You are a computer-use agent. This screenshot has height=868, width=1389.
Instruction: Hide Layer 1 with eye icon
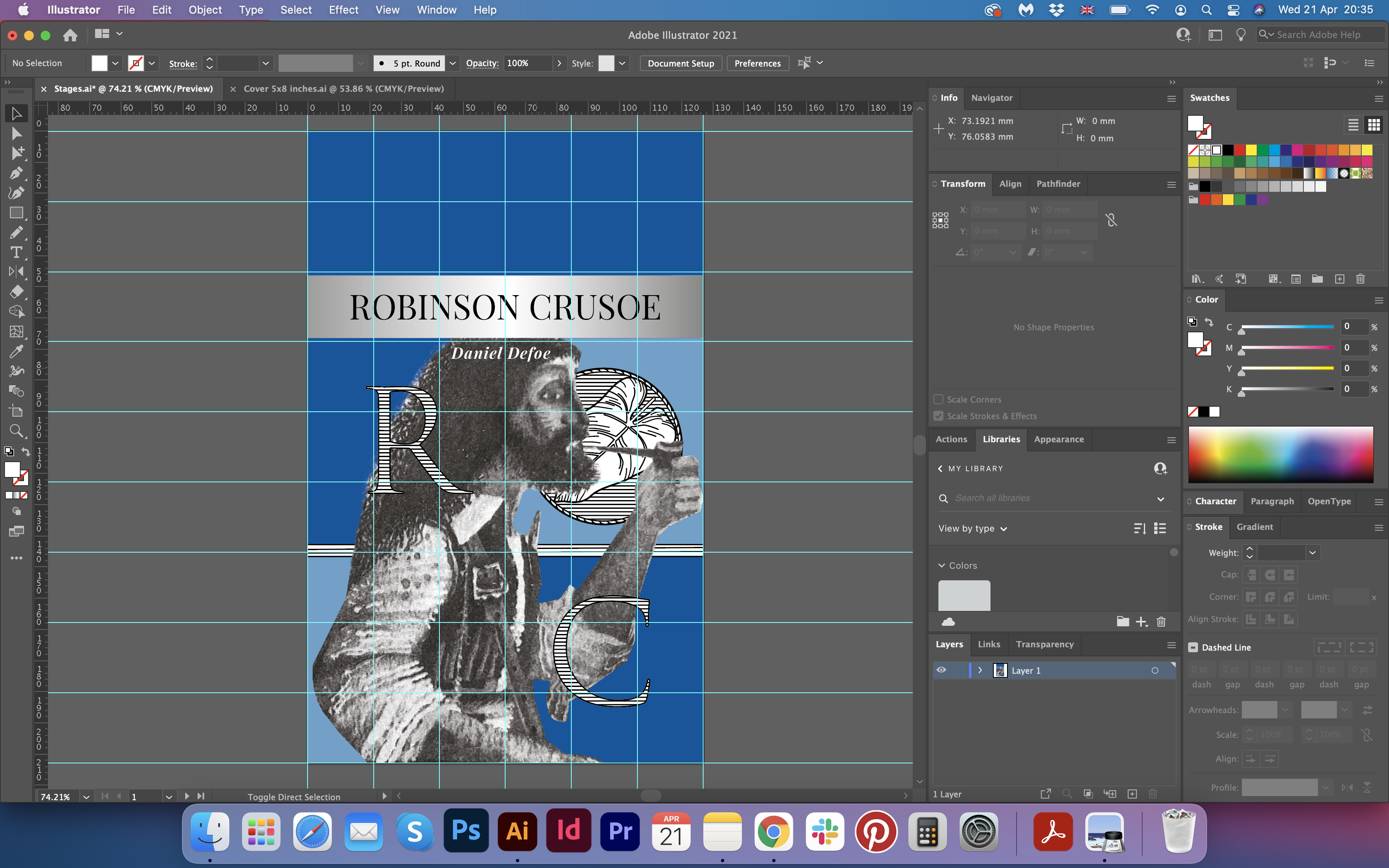(x=941, y=670)
